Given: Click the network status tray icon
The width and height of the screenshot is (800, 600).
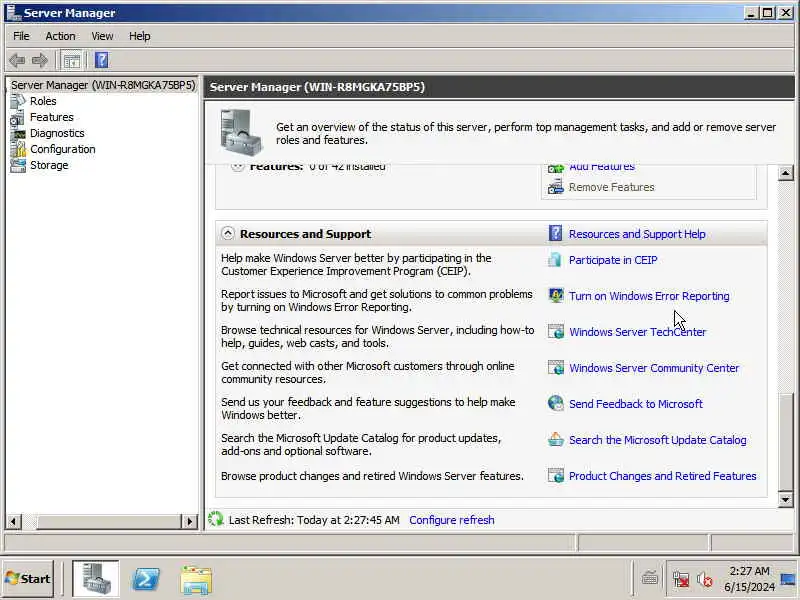Looking at the screenshot, I should pos(681,580).
